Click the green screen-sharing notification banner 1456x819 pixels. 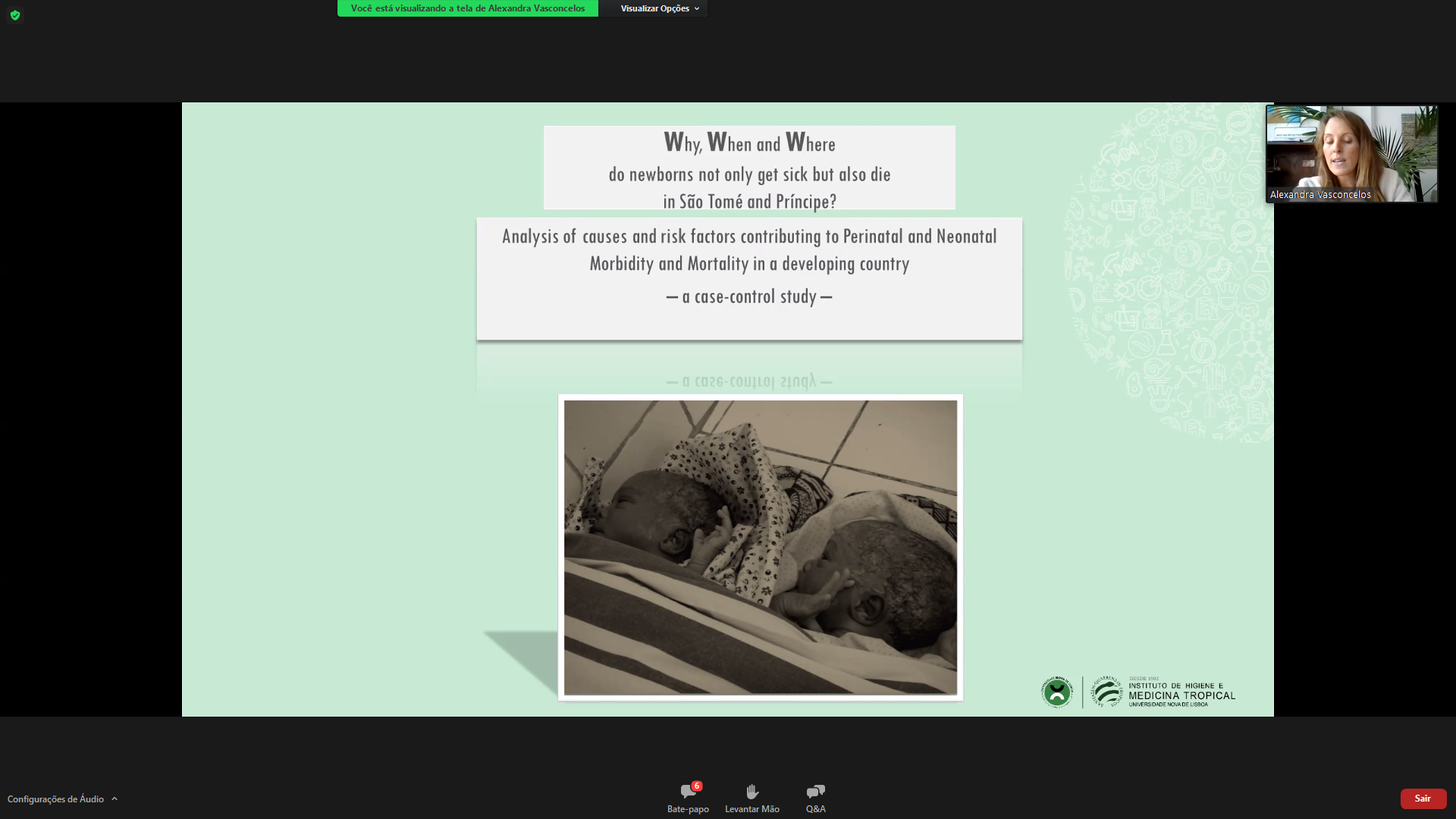click(467, 8)
